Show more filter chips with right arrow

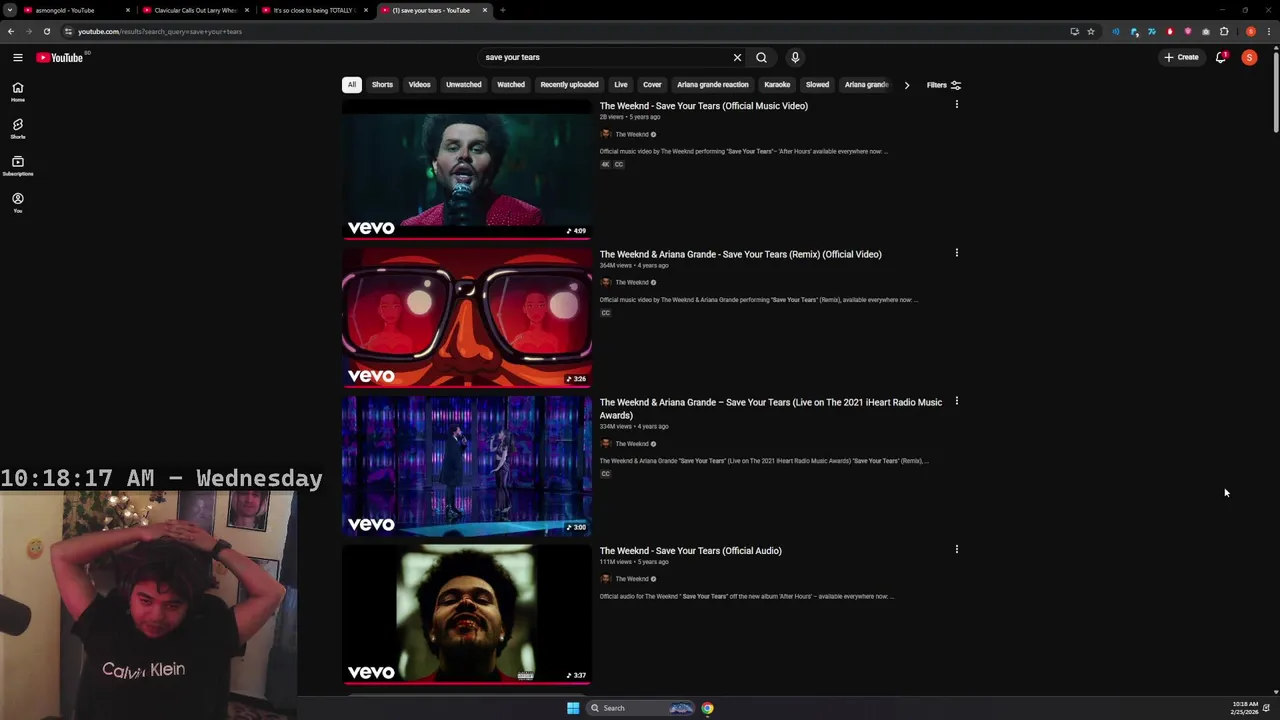click(907, 85)
